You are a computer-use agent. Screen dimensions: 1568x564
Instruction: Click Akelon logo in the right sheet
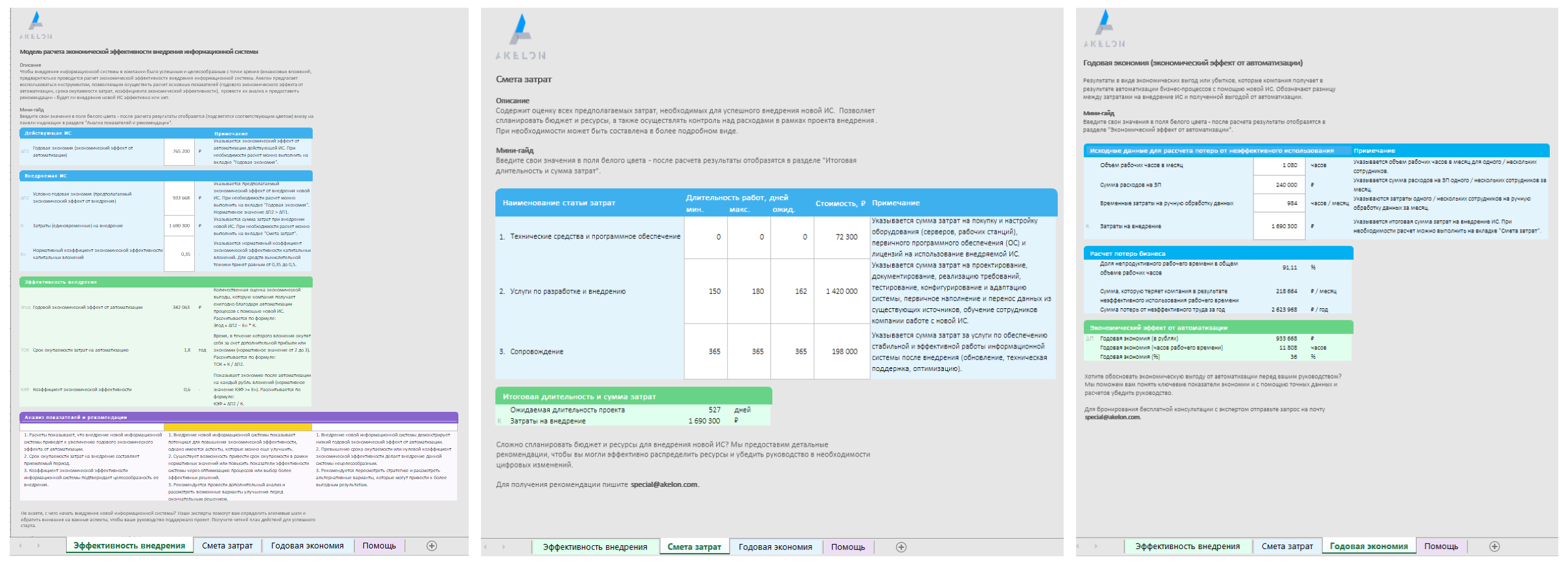pos(1104,29)
